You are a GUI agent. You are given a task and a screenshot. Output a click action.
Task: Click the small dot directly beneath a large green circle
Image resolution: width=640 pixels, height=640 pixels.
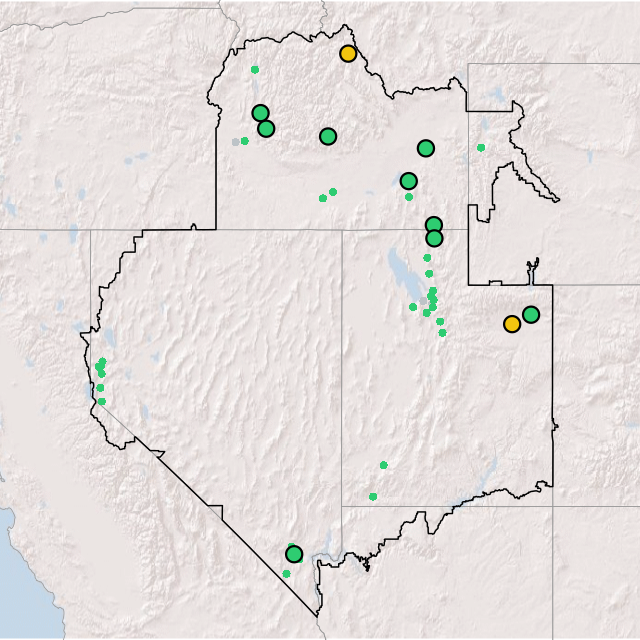point(409,197)
